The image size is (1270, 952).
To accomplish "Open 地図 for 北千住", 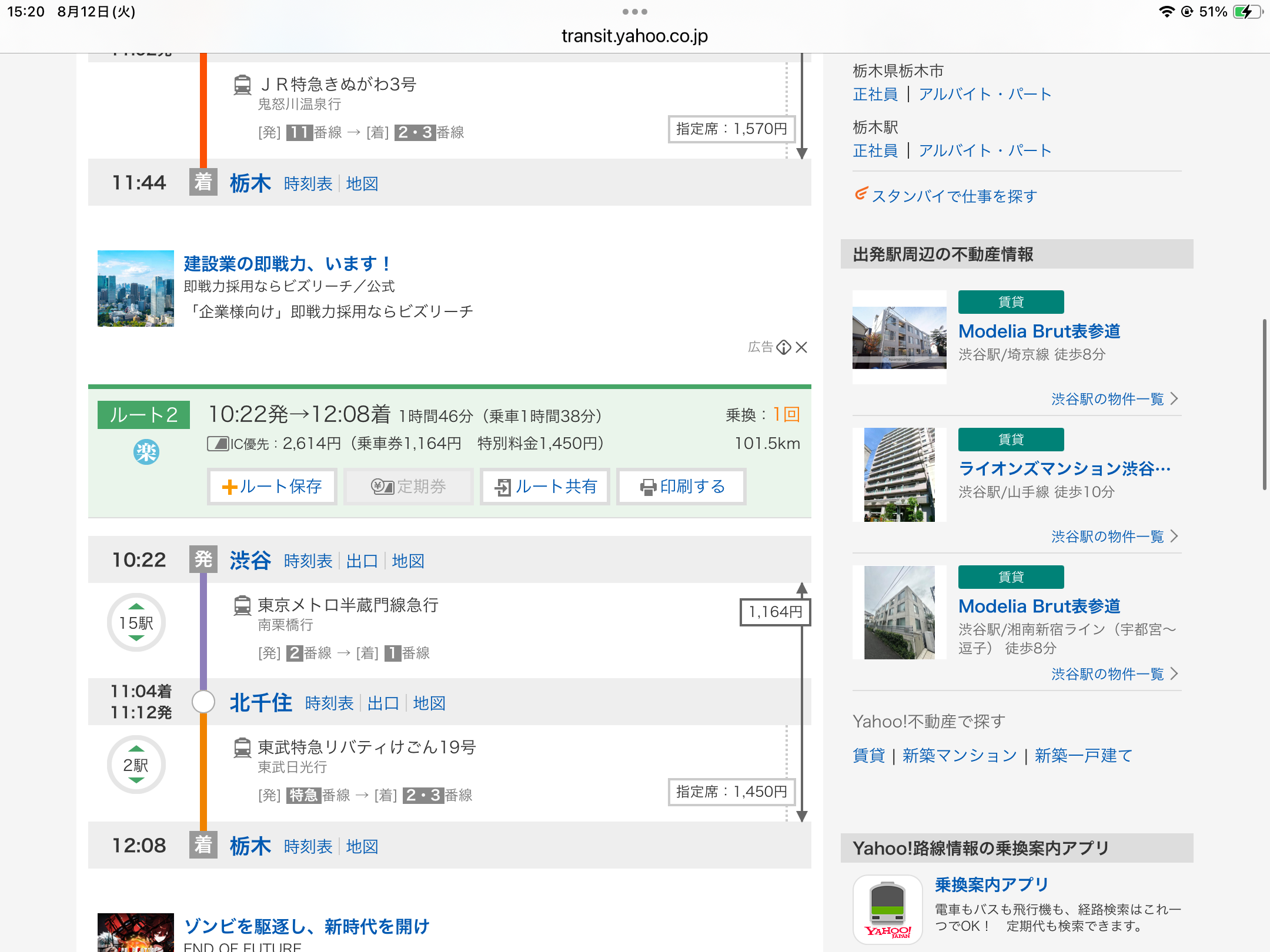I will click(429, 703).
